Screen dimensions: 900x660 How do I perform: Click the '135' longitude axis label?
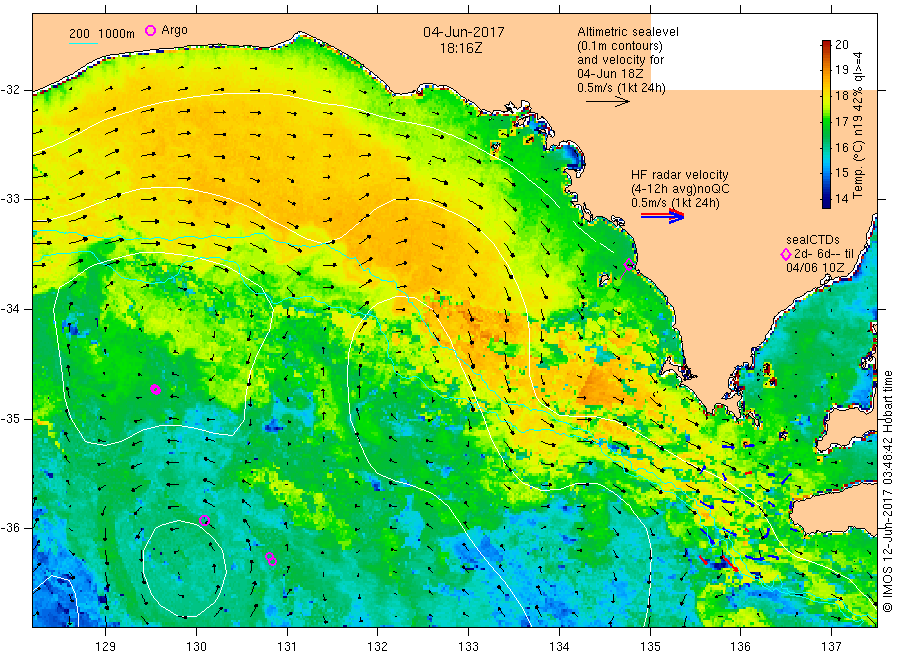650,646
